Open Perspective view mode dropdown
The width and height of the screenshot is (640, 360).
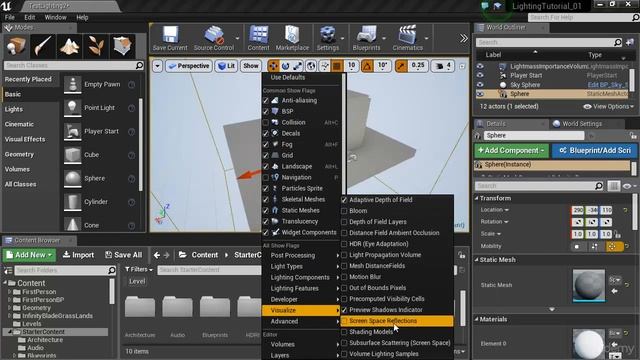[189, 66]
